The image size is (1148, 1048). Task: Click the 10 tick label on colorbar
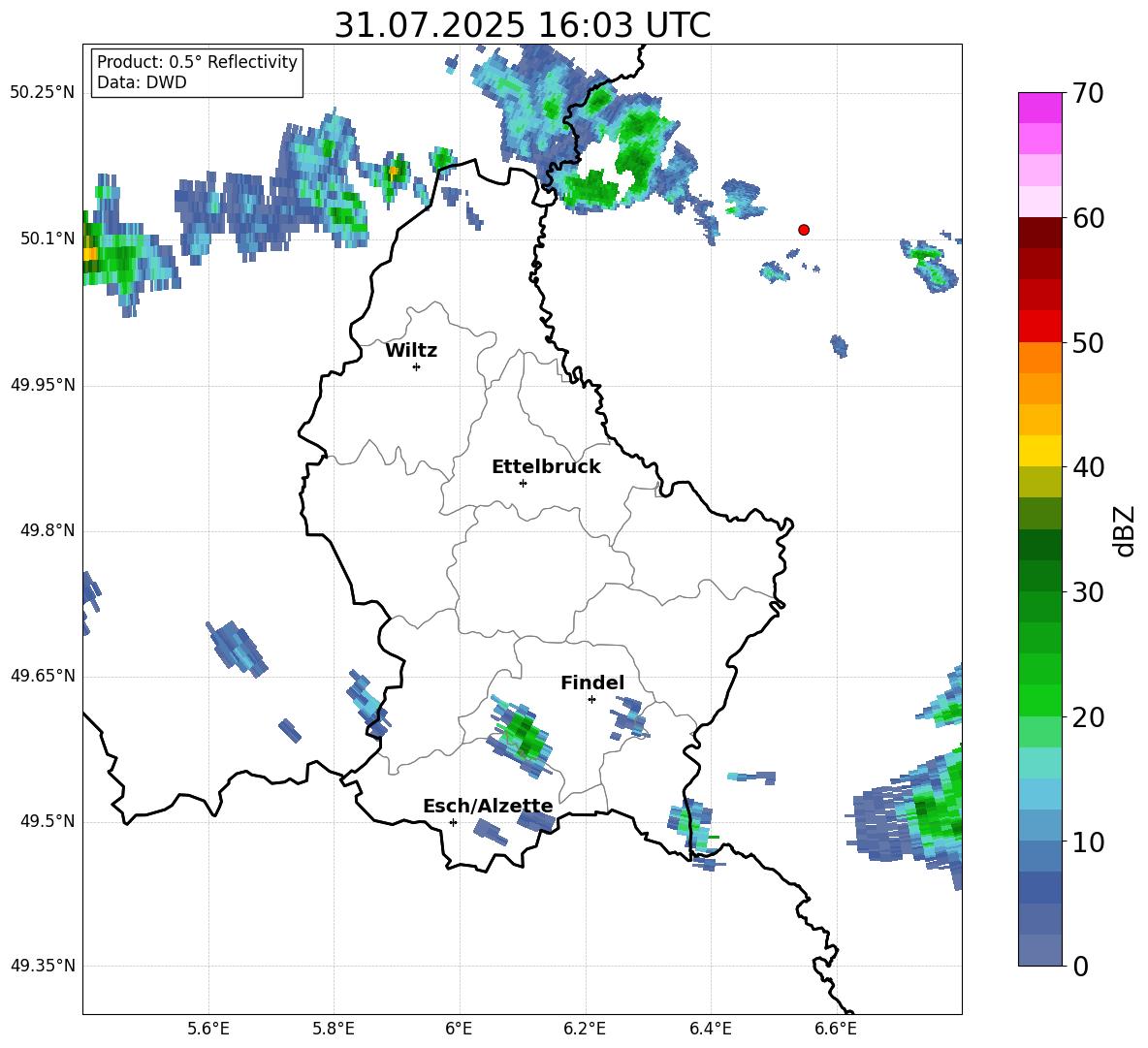[1089, 842]
